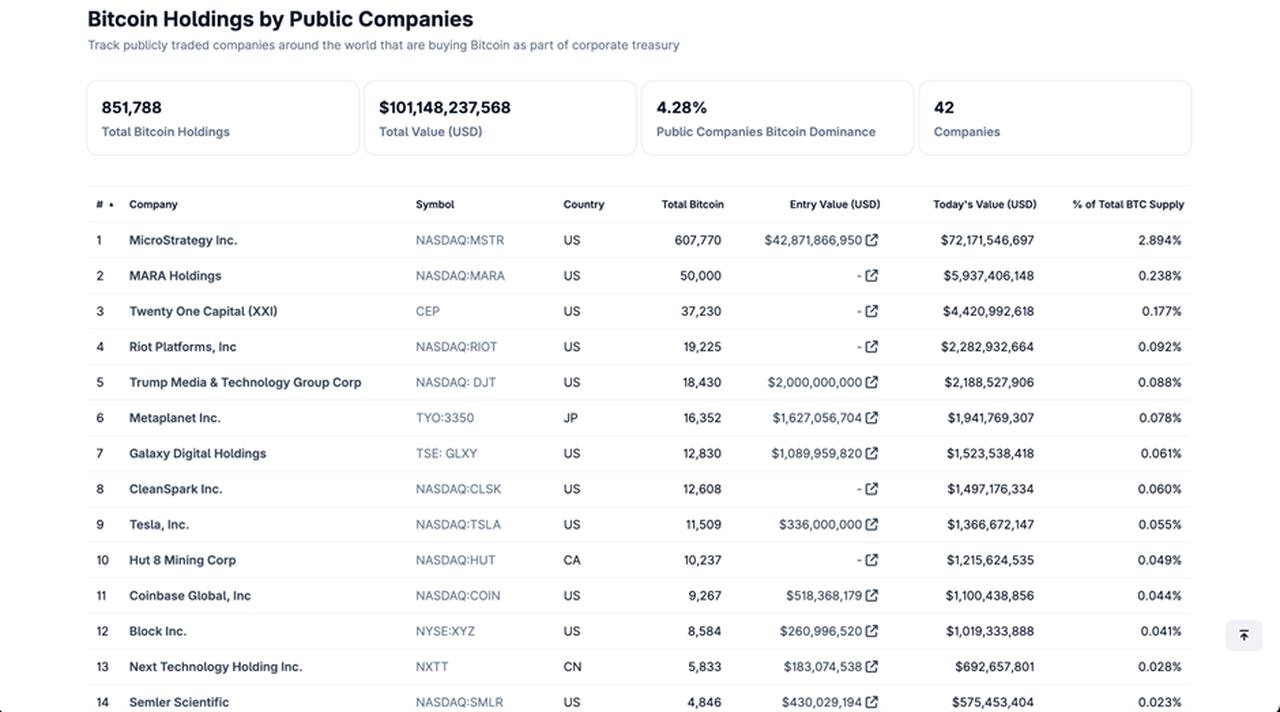Image resolution: width=1280 pixels, height=712 pixels.
Task: Sort by Company column header
Action: 153,204
